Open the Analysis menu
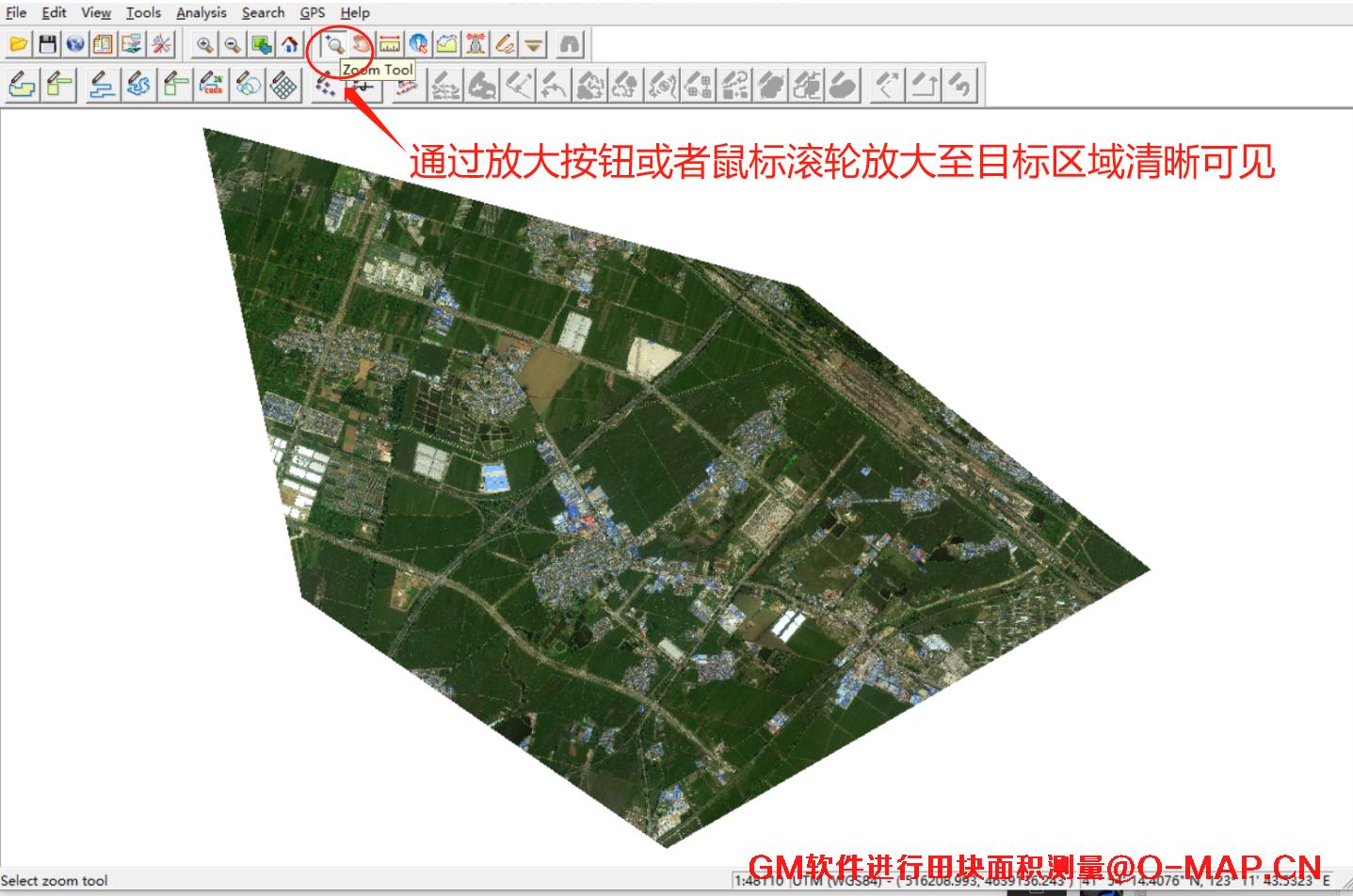The image size is (1353, 896). [201, 12]
